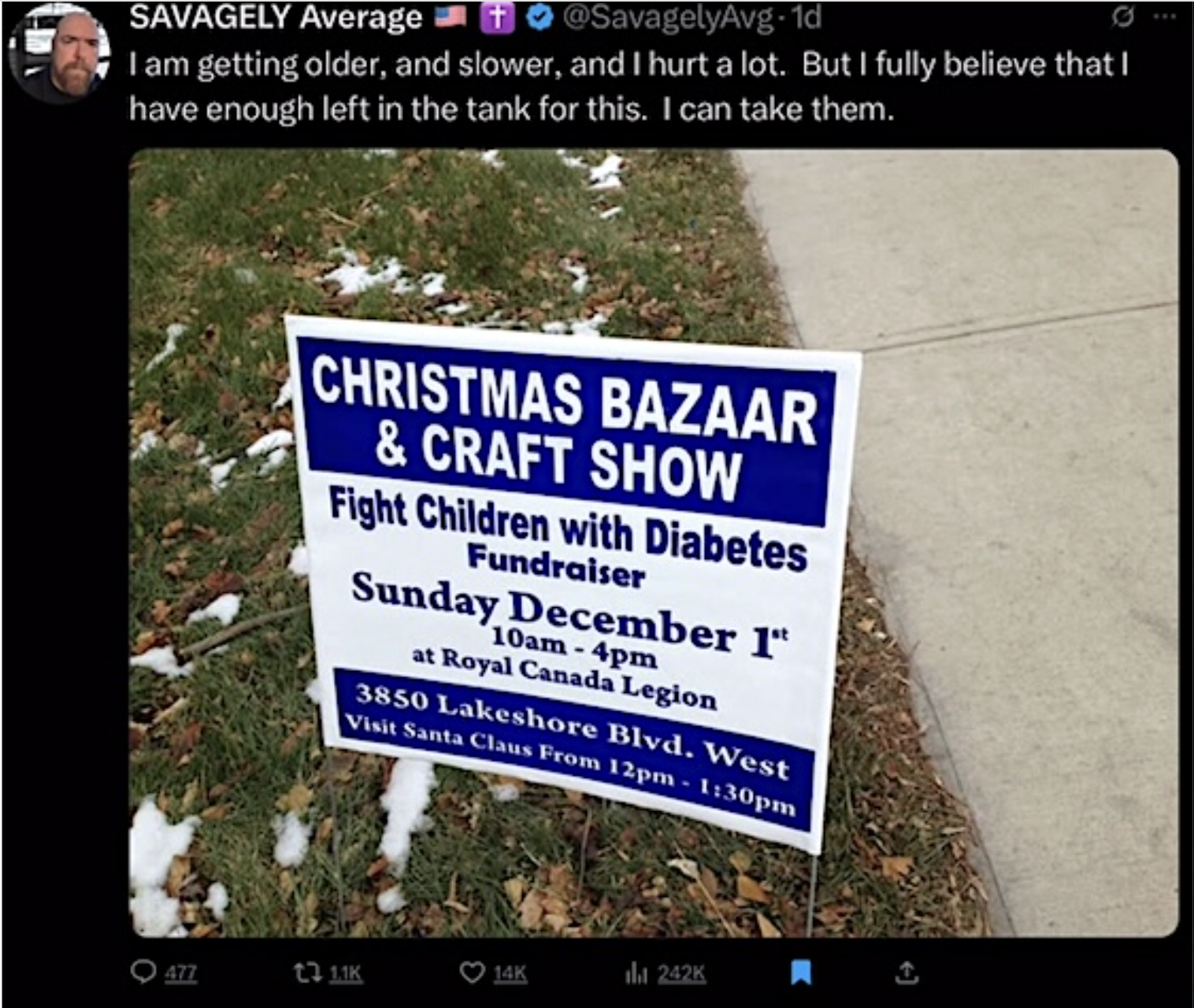Image resolution: width=1194 pixels, height=1008 pixels.
Task: Open the share upload icon
Action: pyautogui.click(x=907, y=973)
